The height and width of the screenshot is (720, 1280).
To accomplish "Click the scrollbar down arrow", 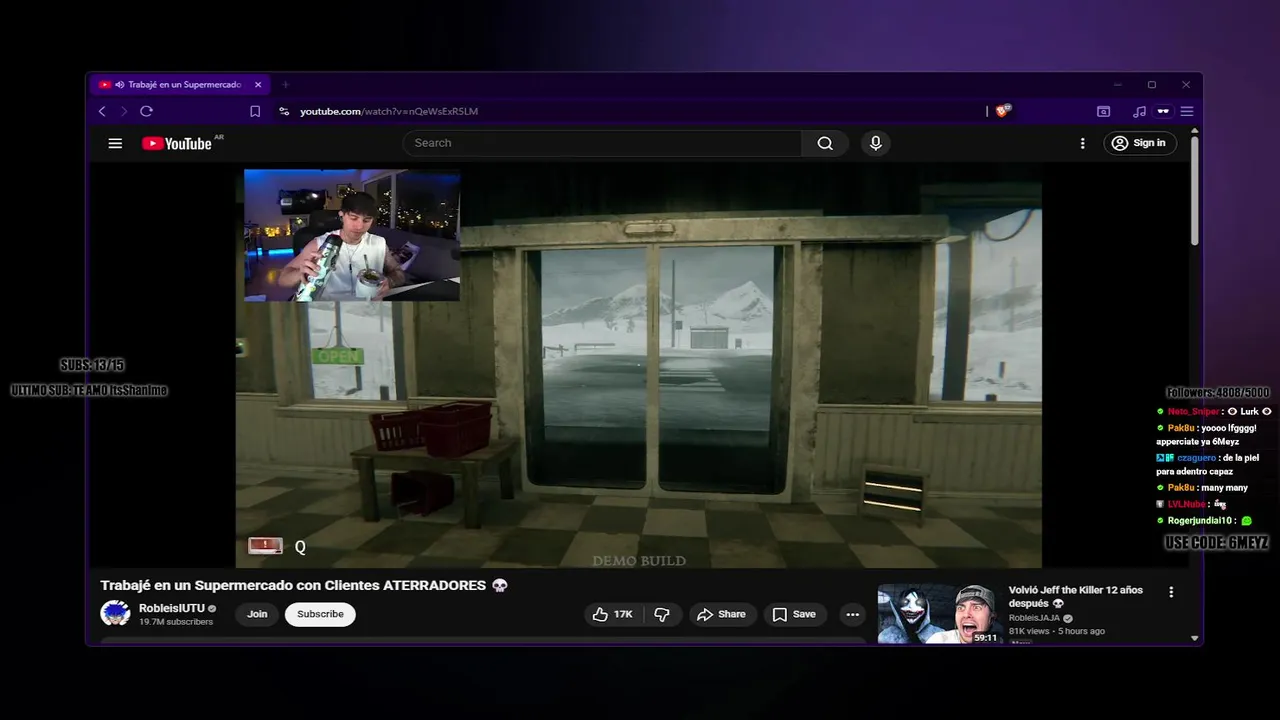I will click(x=1194, y=638).
